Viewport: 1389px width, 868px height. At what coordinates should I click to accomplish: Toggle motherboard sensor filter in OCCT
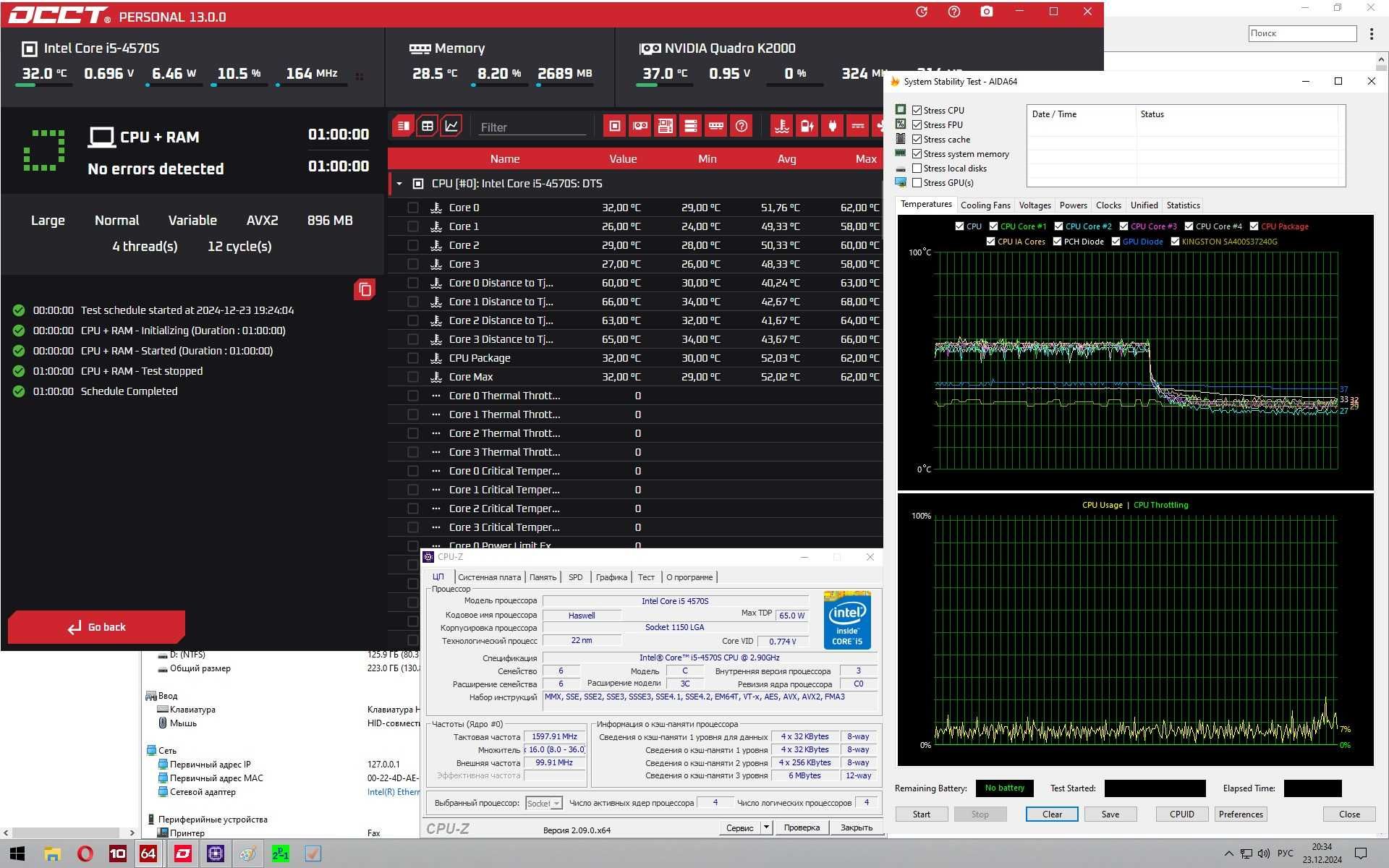click(x=666, y=126)
